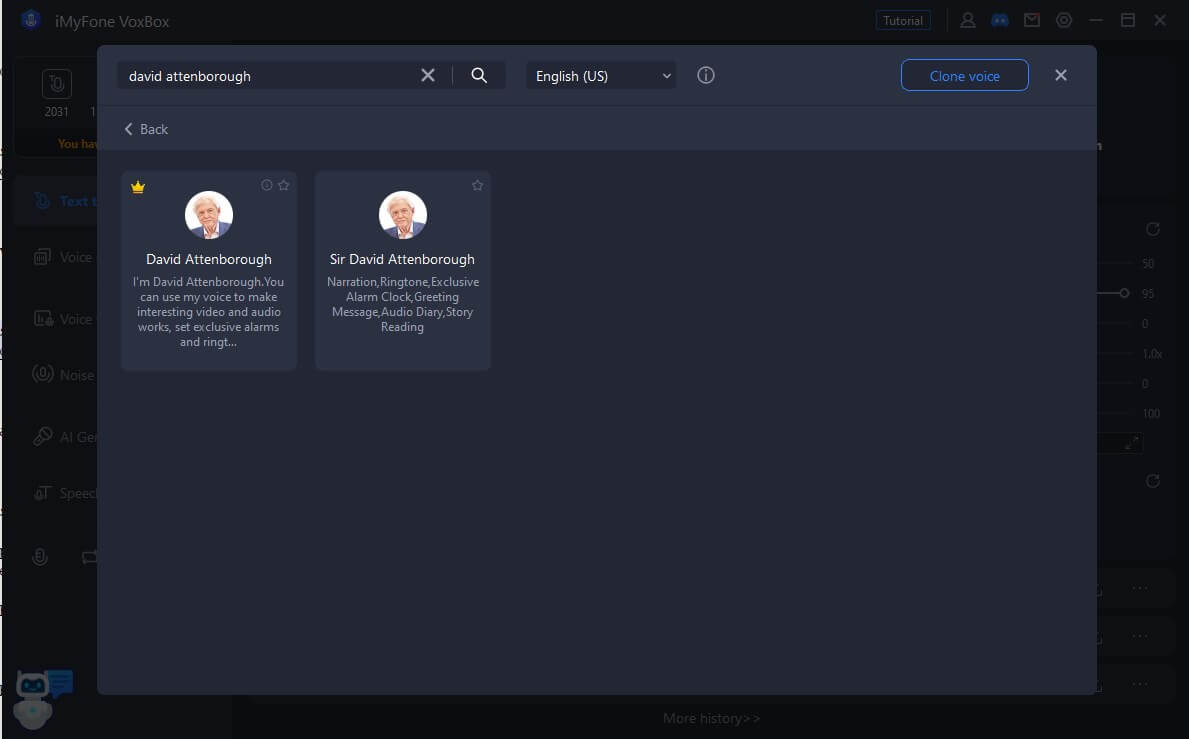
Task: Click the Sir David Attenborough voice name
Action: click(x=402, y=259)
